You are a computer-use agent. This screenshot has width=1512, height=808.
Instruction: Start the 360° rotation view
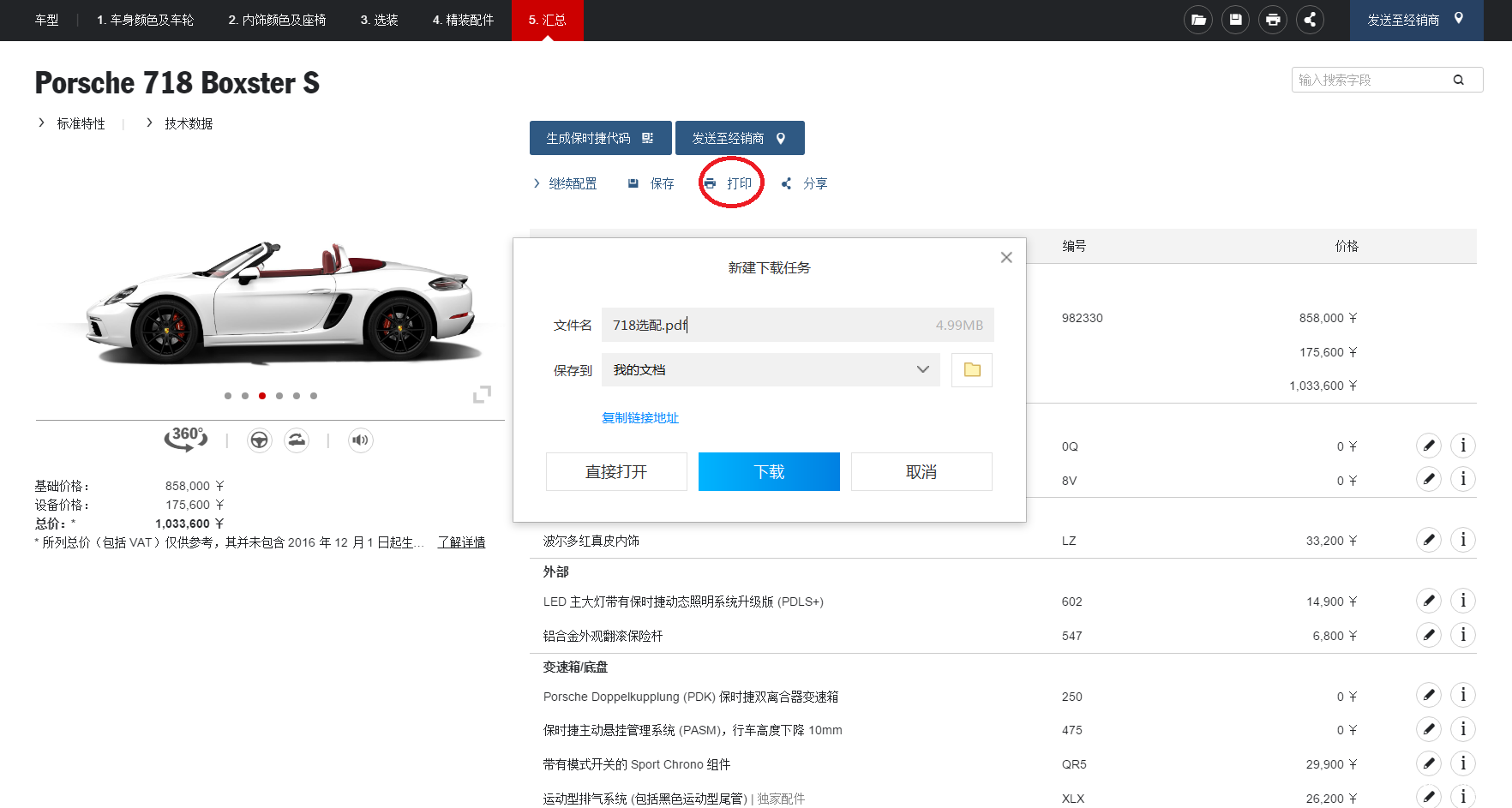click(x=186, y=440)
